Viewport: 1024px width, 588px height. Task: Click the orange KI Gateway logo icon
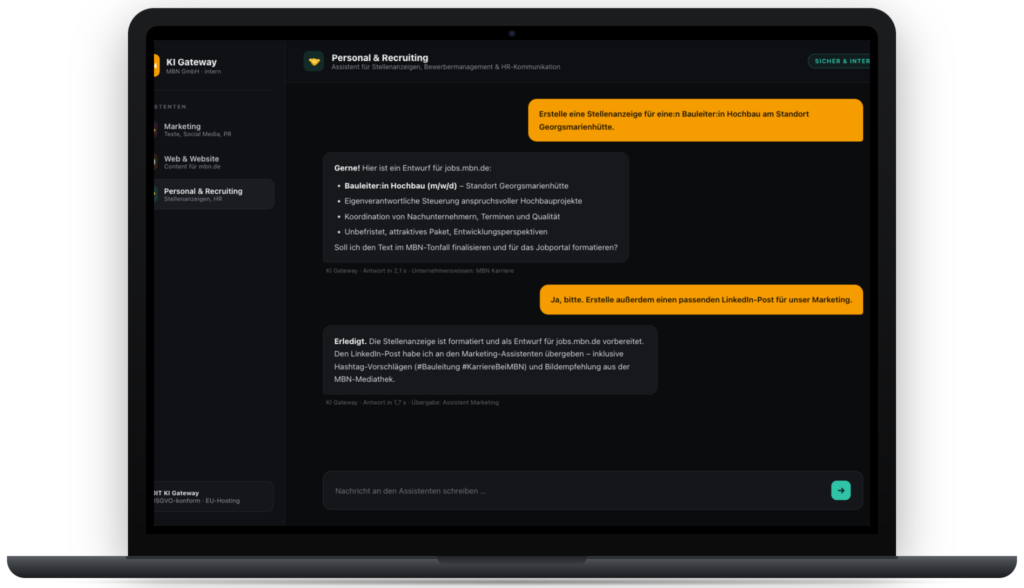click(157, 65)
